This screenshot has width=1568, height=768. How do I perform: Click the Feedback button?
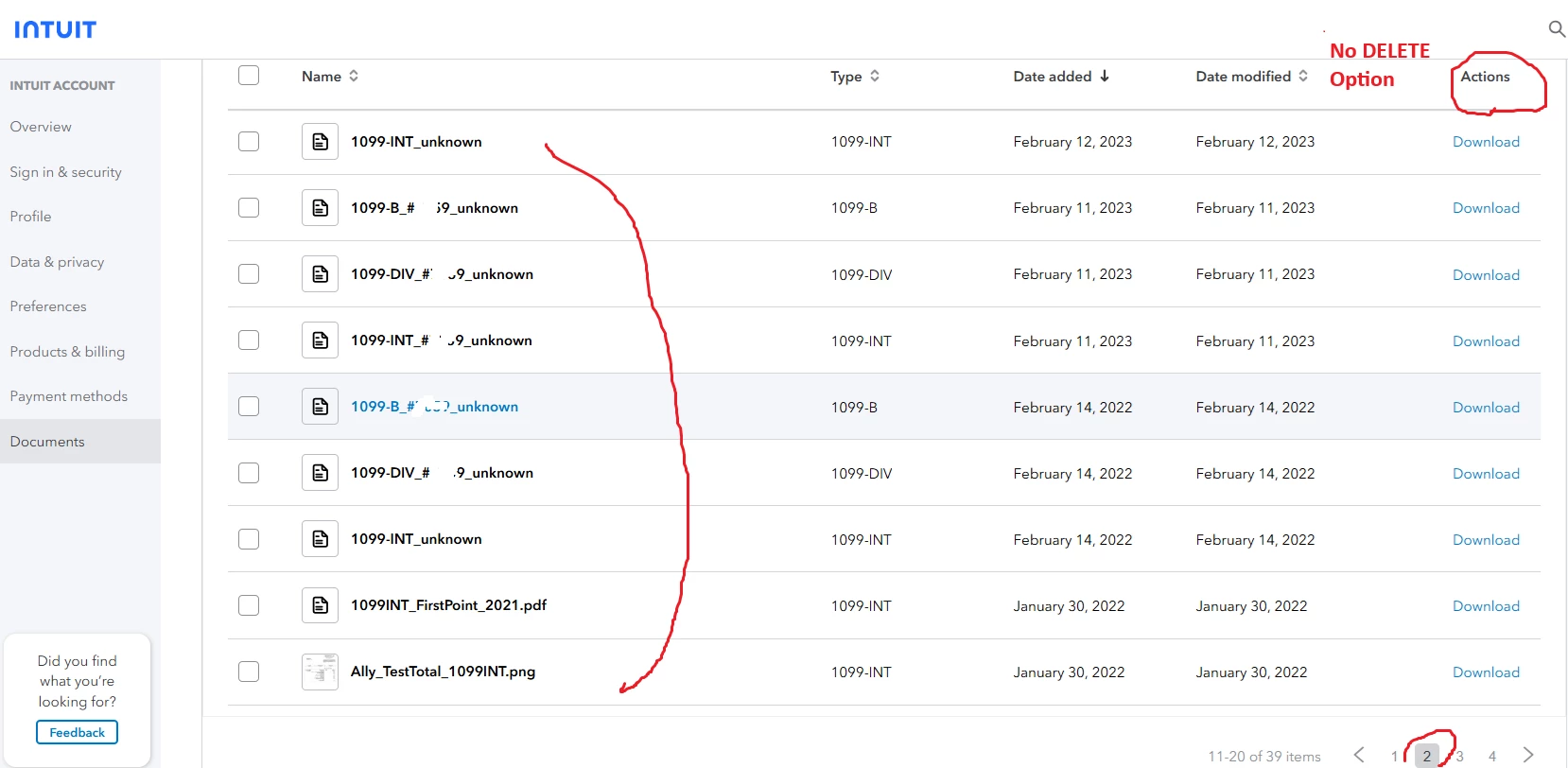click(x=78, y=732)
